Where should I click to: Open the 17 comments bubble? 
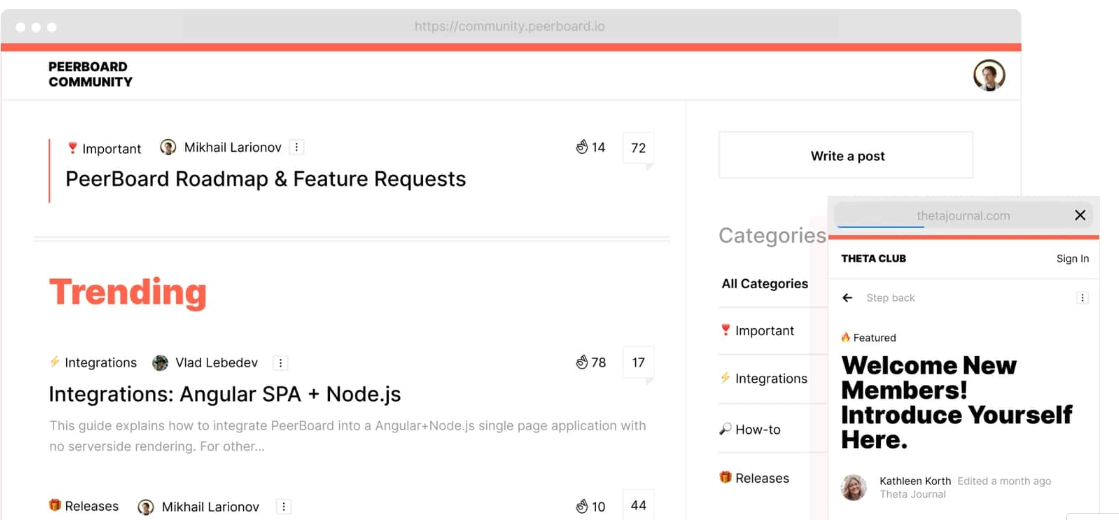639,364
